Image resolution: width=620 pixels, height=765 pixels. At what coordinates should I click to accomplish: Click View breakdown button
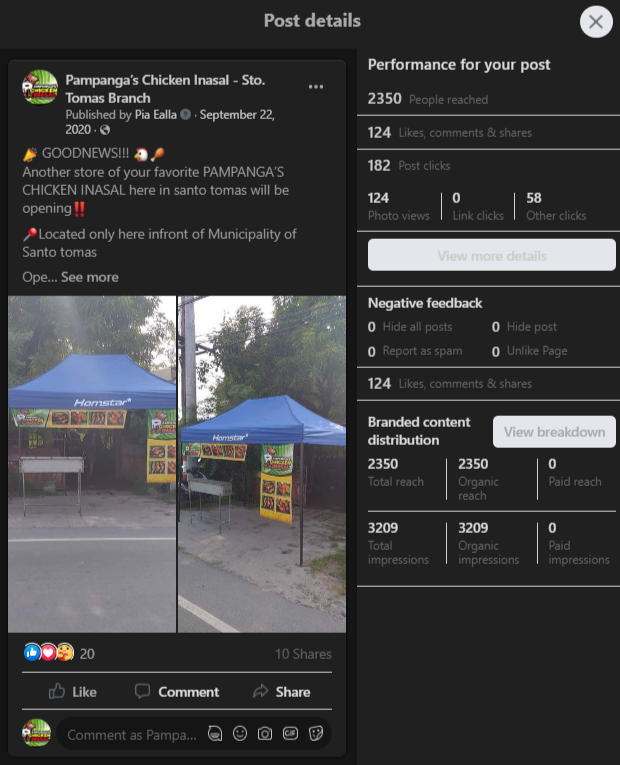[x=554, y=432]
